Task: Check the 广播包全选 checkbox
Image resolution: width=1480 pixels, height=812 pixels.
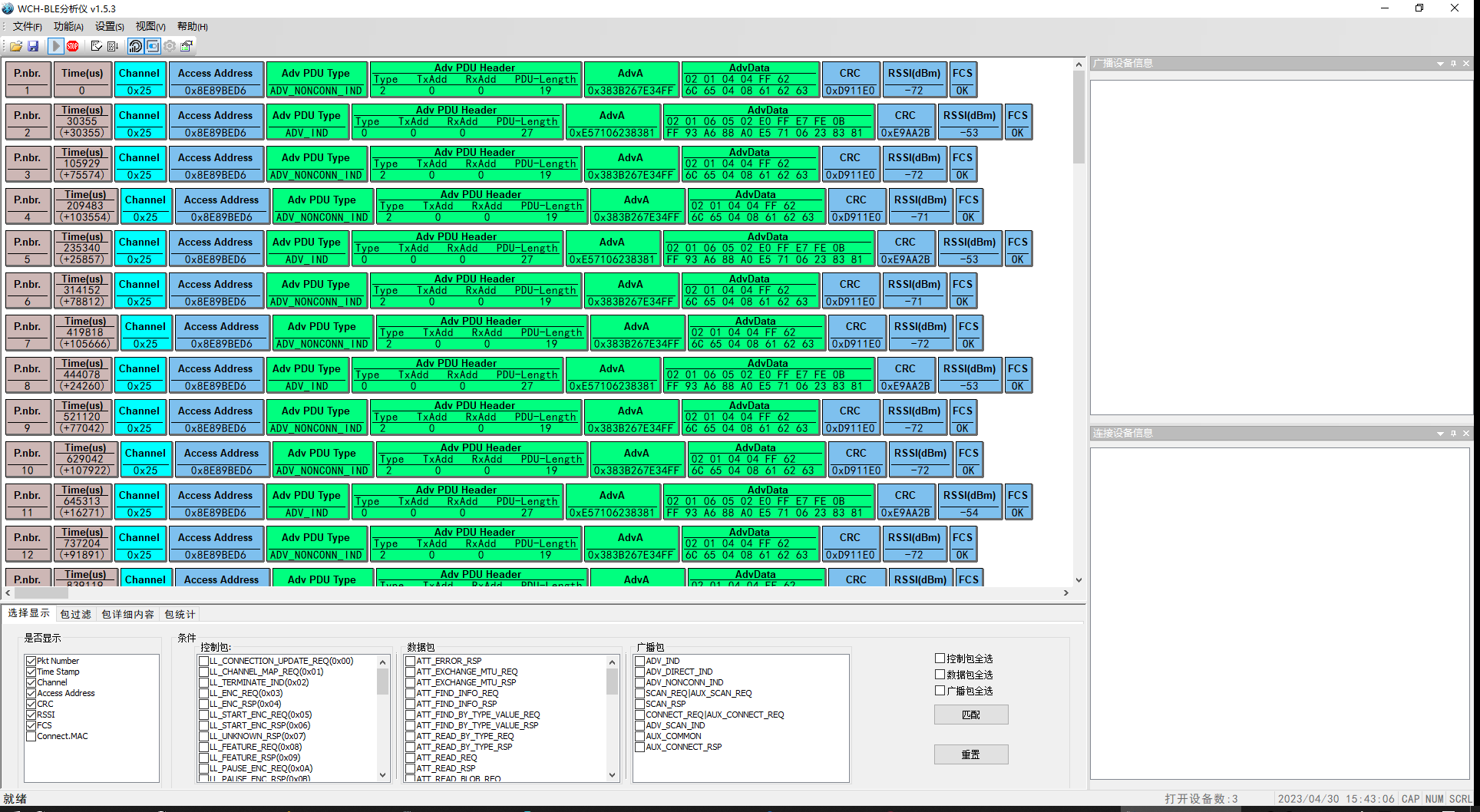Action: [940, 690]
